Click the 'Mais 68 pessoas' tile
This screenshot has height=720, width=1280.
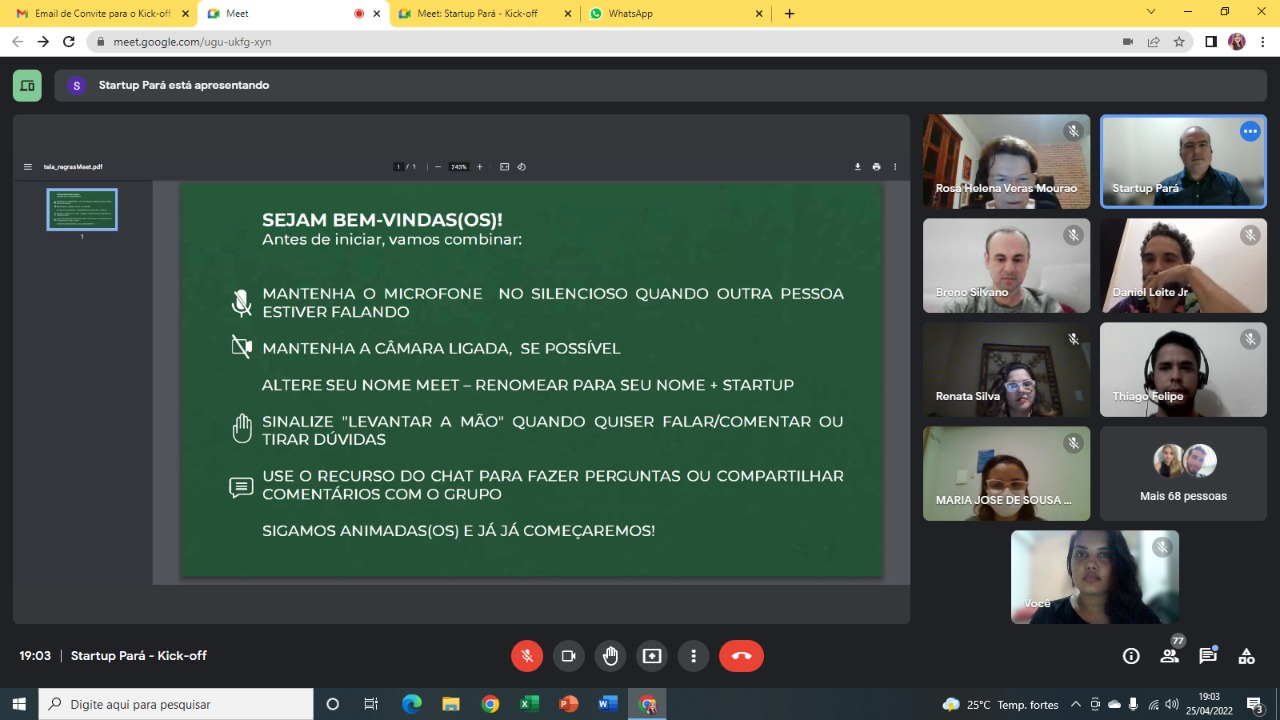(1183, 474)
